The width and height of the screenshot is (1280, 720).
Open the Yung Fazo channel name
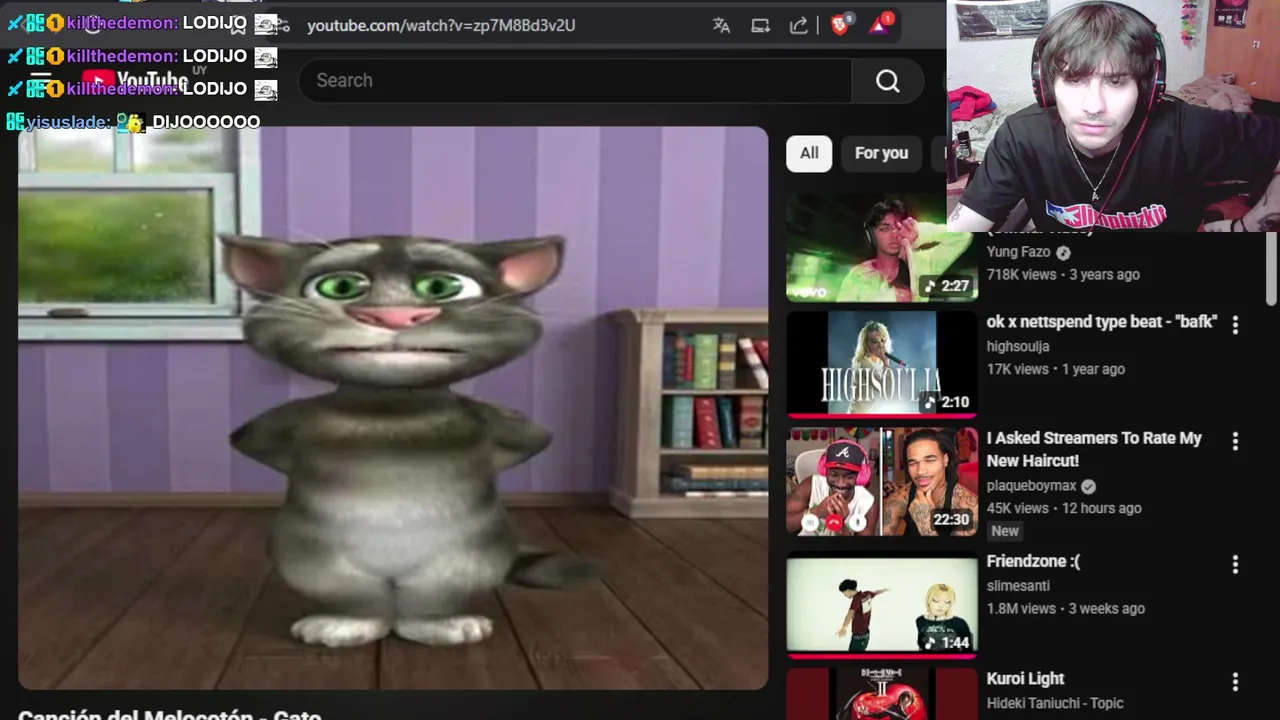1018,253
